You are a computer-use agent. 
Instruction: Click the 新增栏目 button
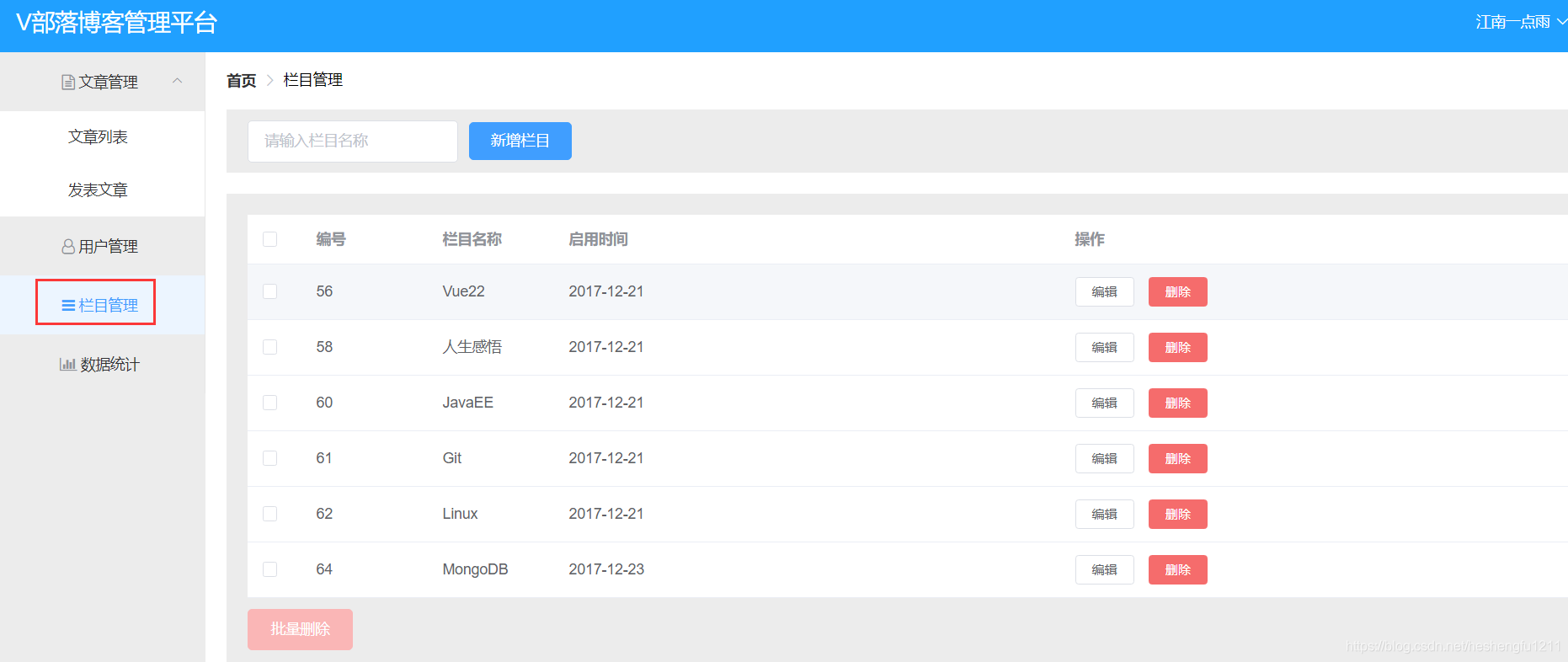[520, 141]
